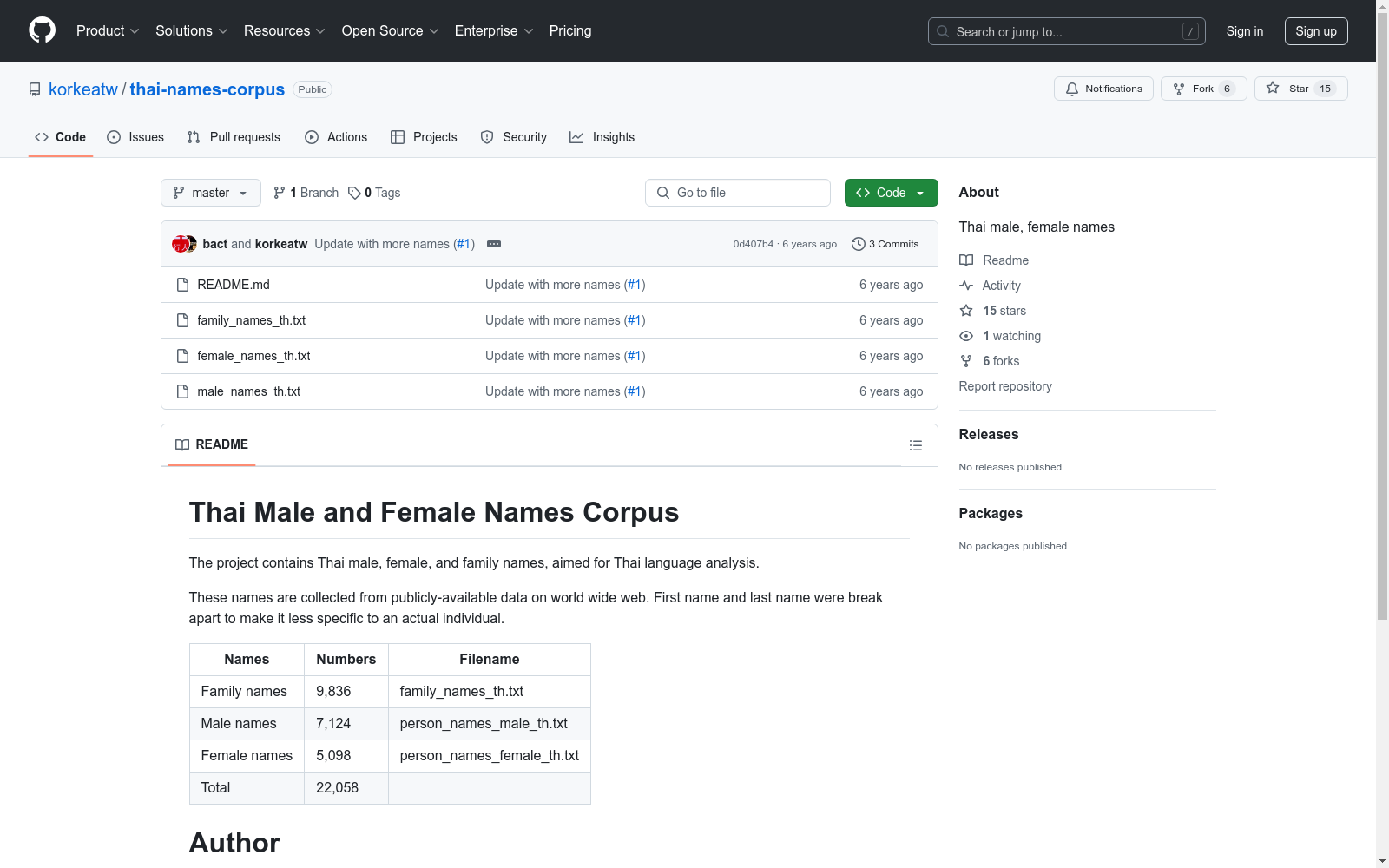Click the fork icon beside 6 forks
The image size is (1389, 868).
966,361
